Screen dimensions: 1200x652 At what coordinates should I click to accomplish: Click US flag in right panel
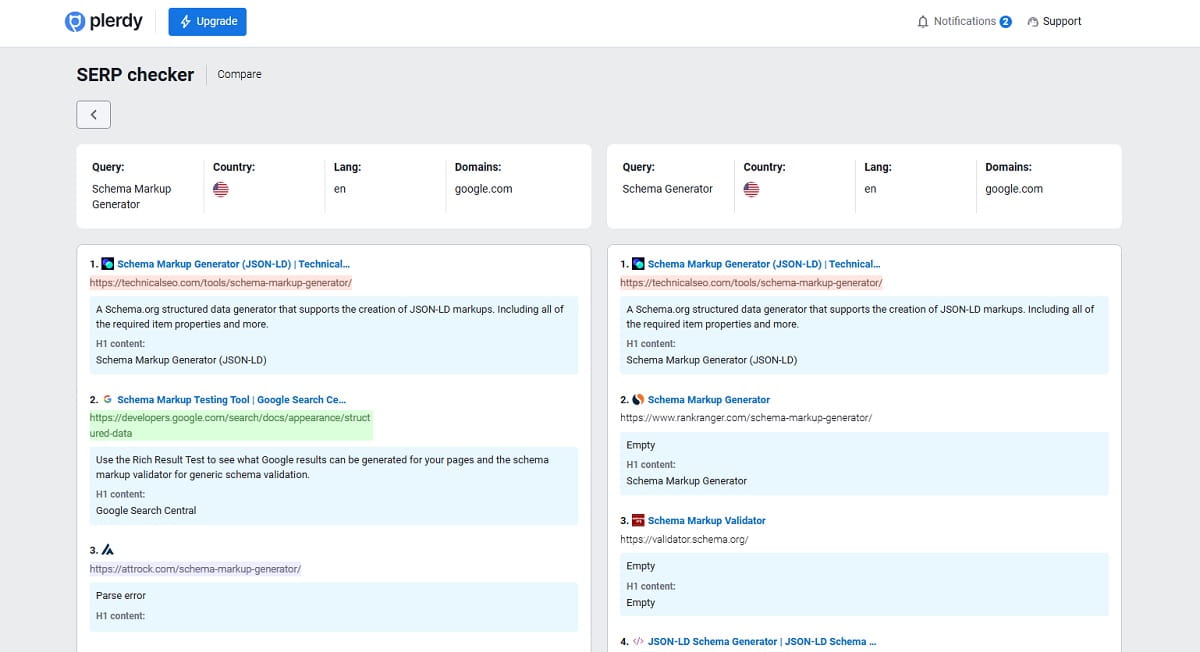[x=751, y=189]
